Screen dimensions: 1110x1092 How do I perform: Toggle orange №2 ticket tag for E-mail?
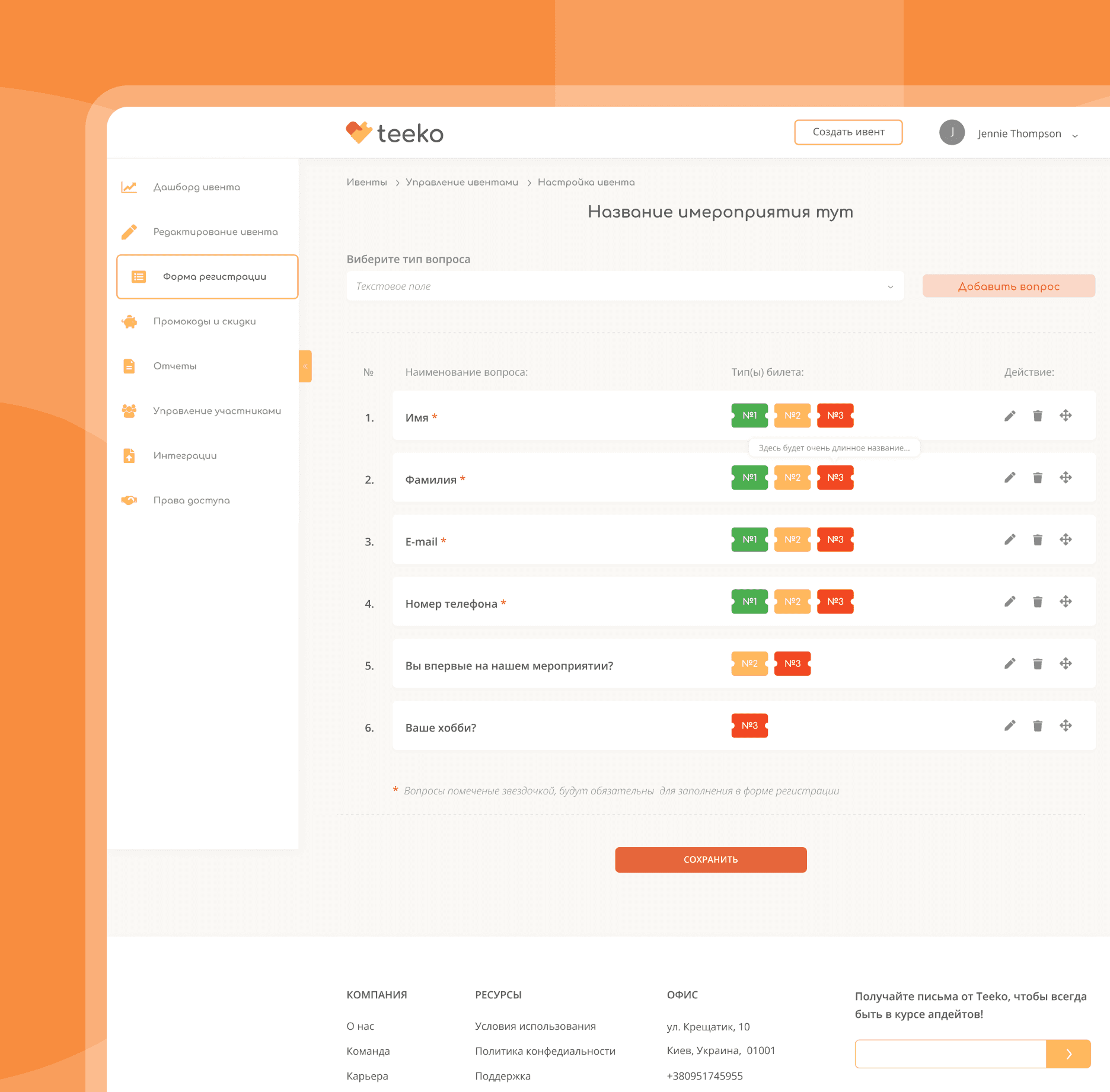click(x=792, y=539)
